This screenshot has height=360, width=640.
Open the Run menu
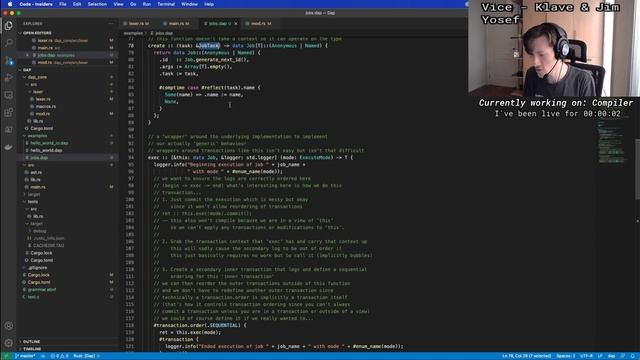[x=147, y=4]
